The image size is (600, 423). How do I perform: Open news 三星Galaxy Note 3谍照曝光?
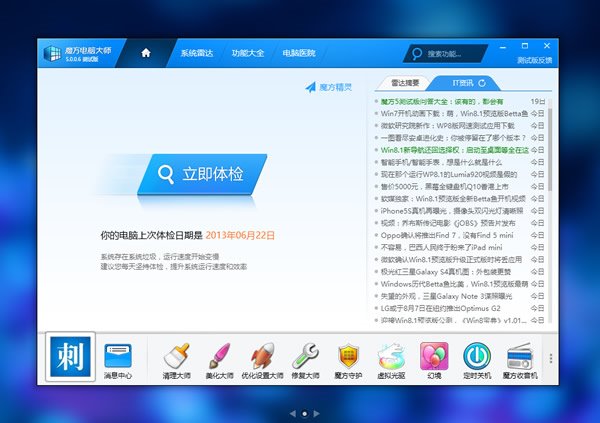click(446, 296)
